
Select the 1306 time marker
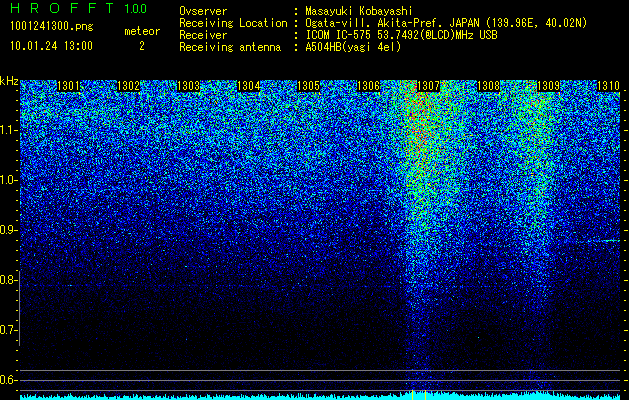[368, 86]
